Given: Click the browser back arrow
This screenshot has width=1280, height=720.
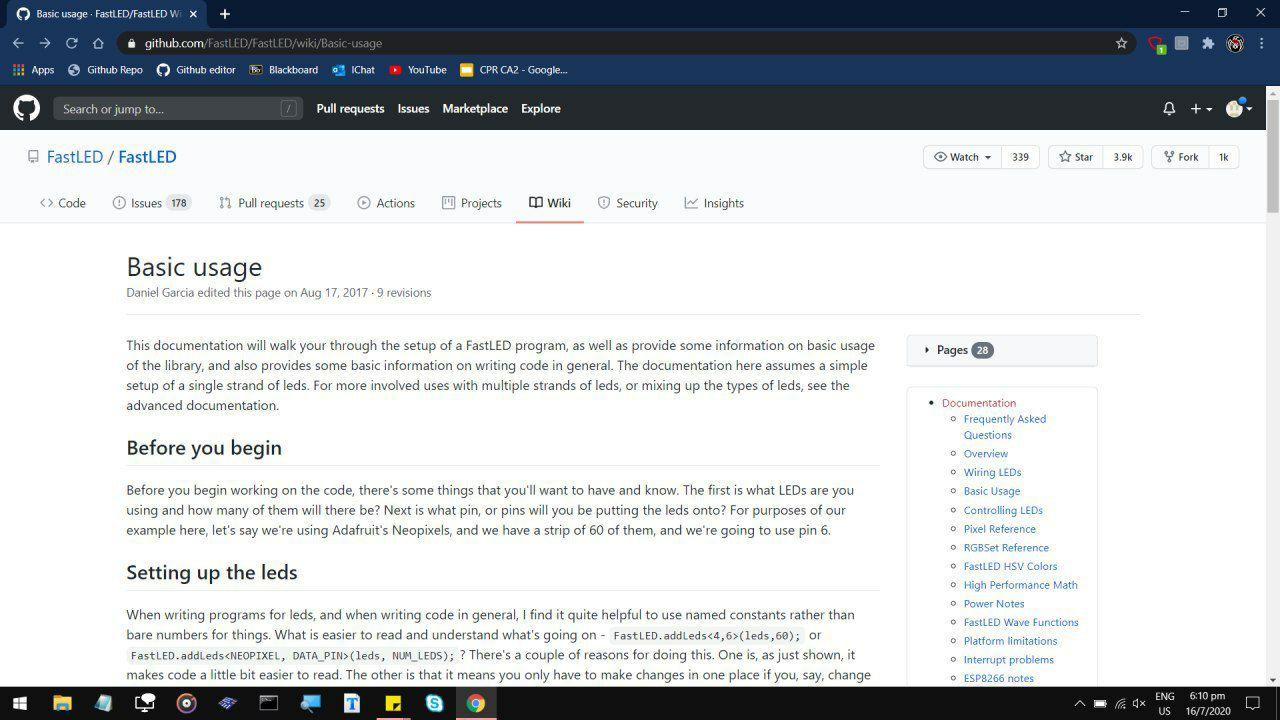Looking at the screenshot, I should click(x=18, y=43).
